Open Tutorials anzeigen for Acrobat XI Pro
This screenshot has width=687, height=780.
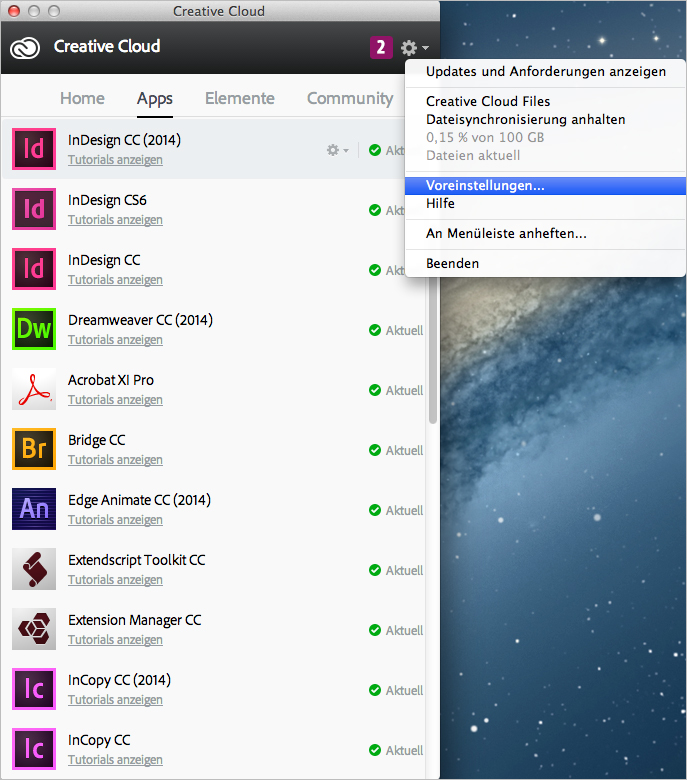pos(115,400)
